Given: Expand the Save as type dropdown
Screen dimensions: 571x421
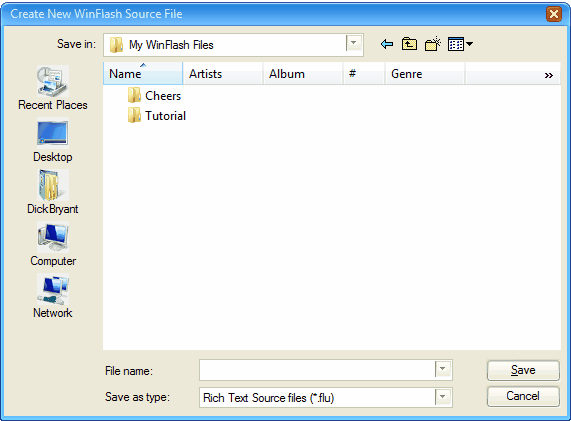Looking at the screenshot, I should pyautogui.click(x=443, y=397).
